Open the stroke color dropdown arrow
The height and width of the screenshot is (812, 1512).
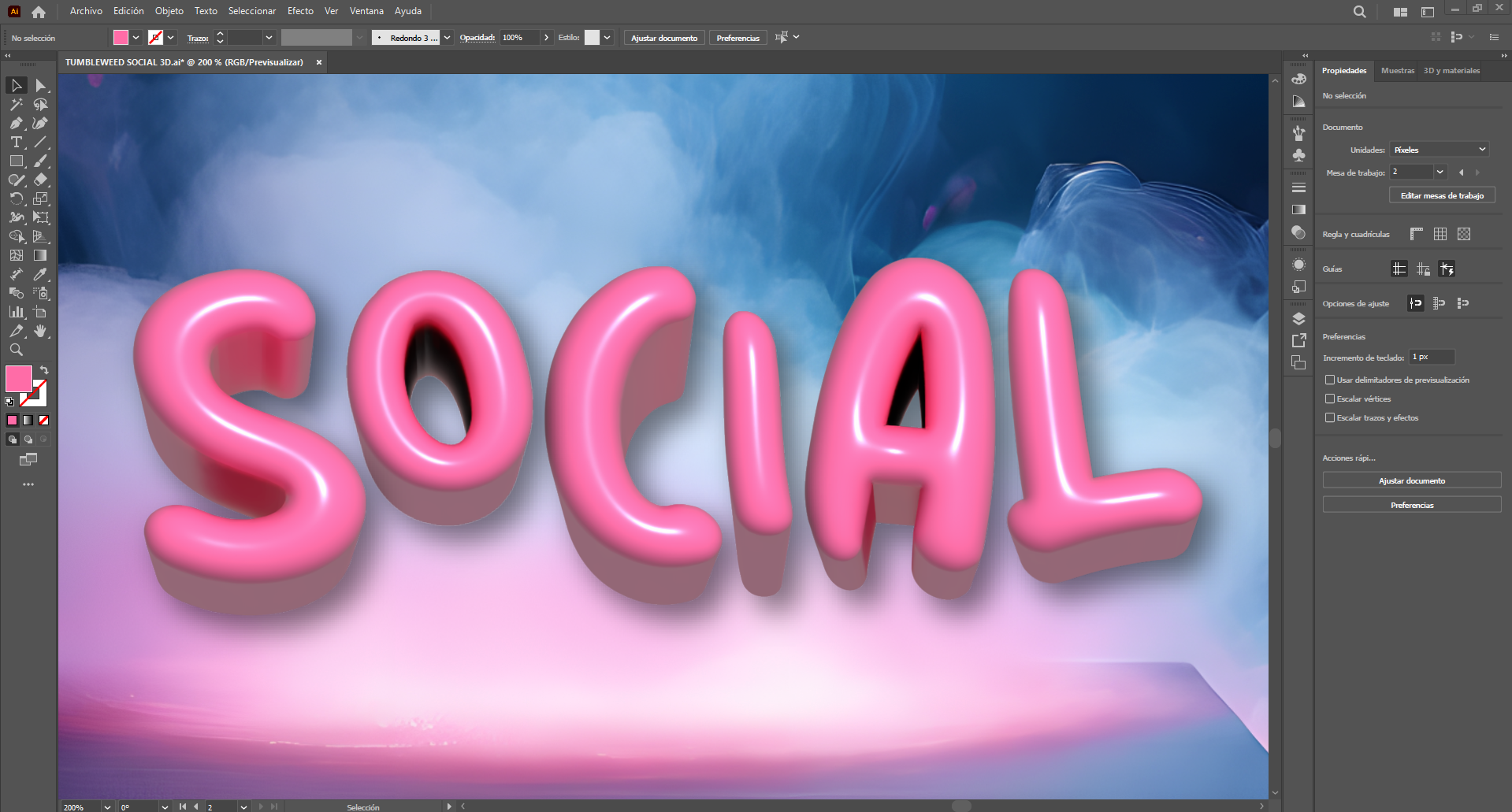(x=170, y=37)
